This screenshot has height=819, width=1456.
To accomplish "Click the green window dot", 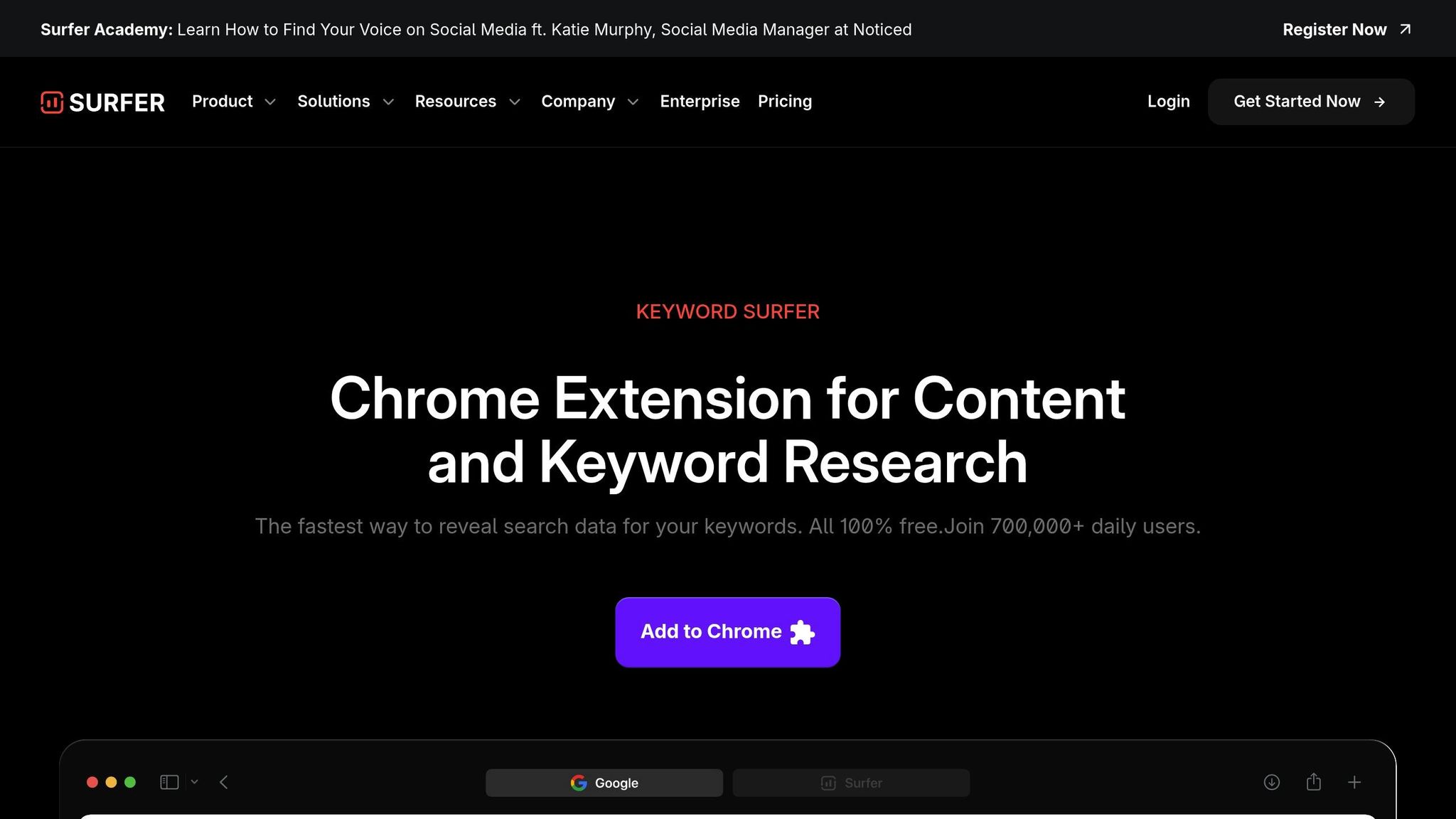I will pos(130,782).
